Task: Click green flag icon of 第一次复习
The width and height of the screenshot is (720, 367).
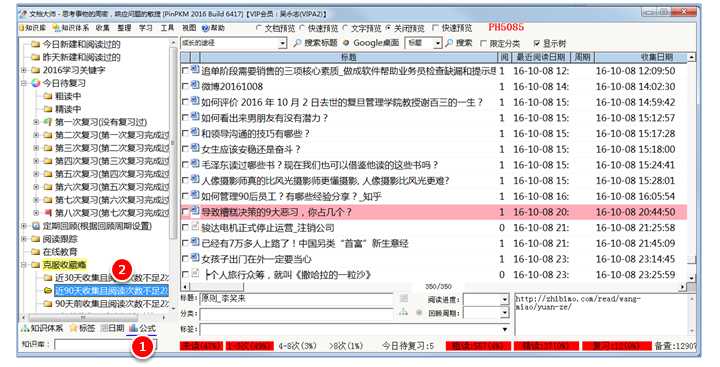Action: [48, 122]
